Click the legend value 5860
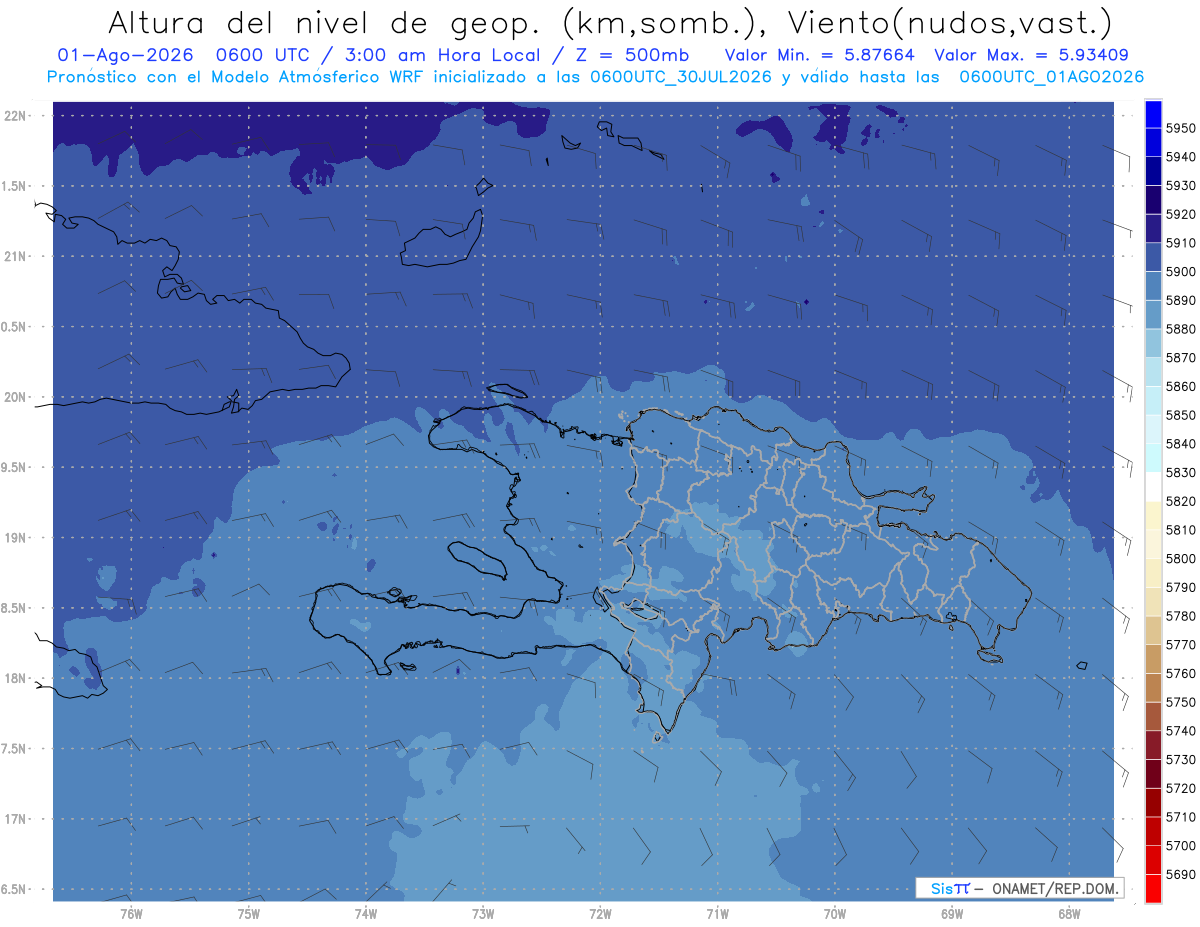Screen dimensions: 1200x927 (x=1181, y=386)
